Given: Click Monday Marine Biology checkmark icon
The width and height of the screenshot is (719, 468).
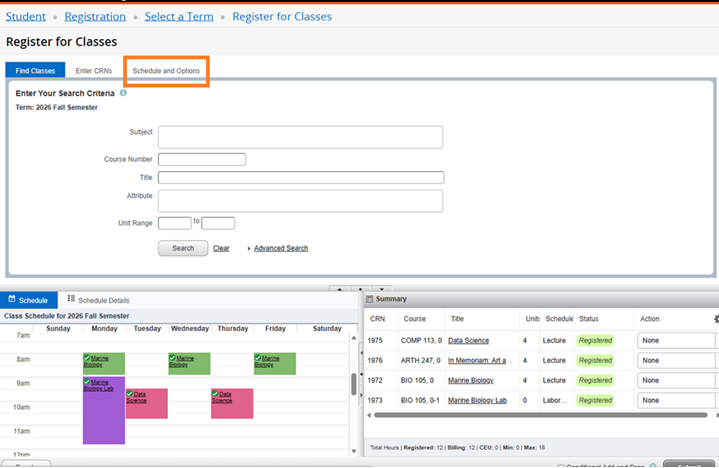Looking at the screenshot, I should point(87,358).
